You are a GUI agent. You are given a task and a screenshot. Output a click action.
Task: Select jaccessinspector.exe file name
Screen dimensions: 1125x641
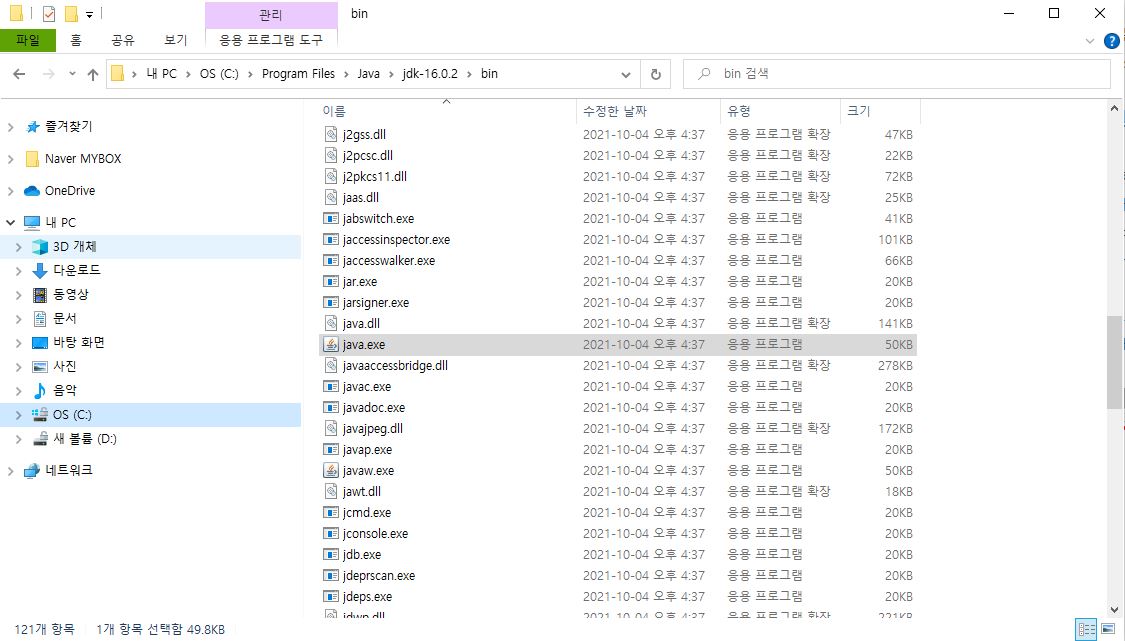tap(396, 240)
